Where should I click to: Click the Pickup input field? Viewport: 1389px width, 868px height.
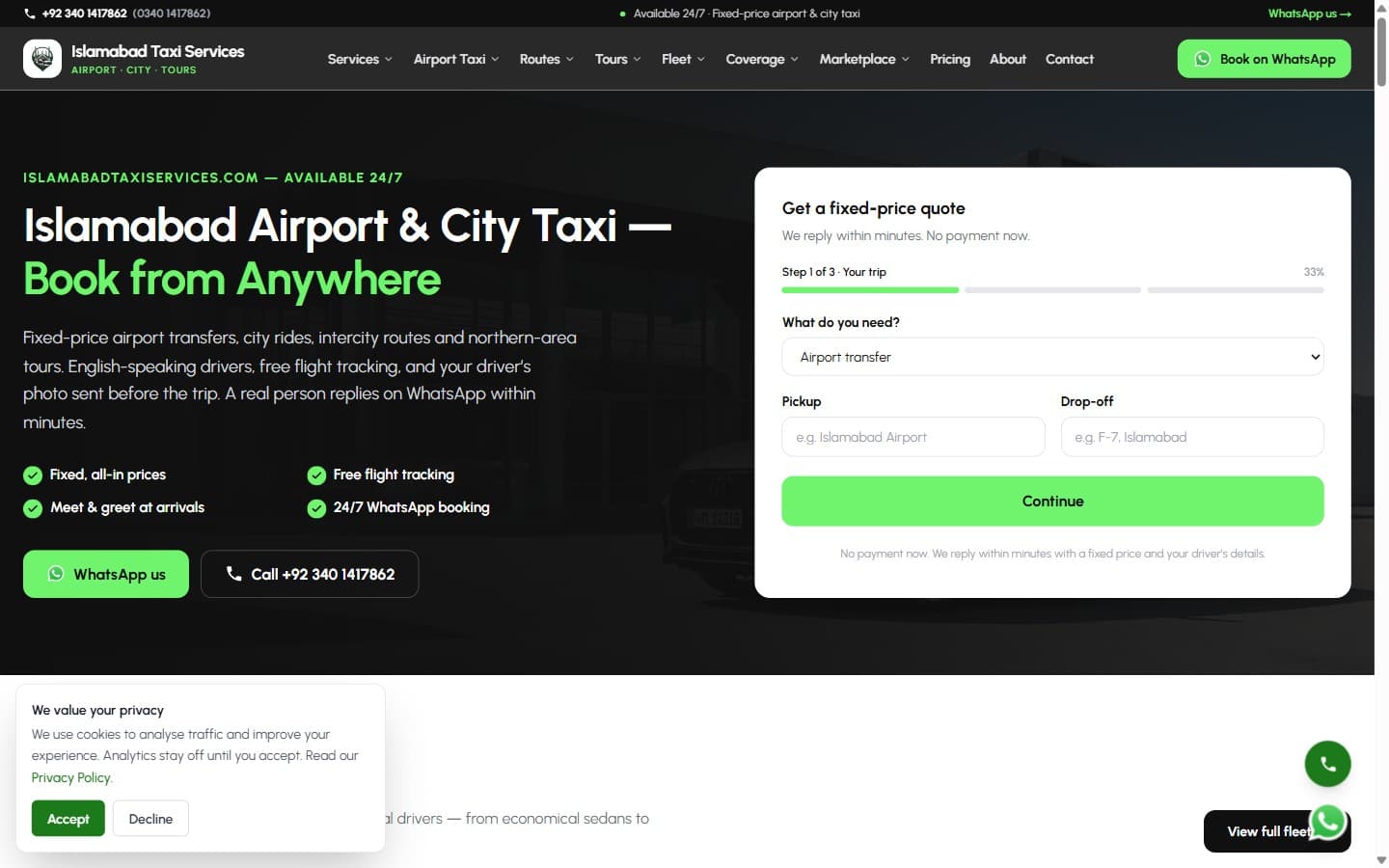pyautogui.click(x=913, y=437)
